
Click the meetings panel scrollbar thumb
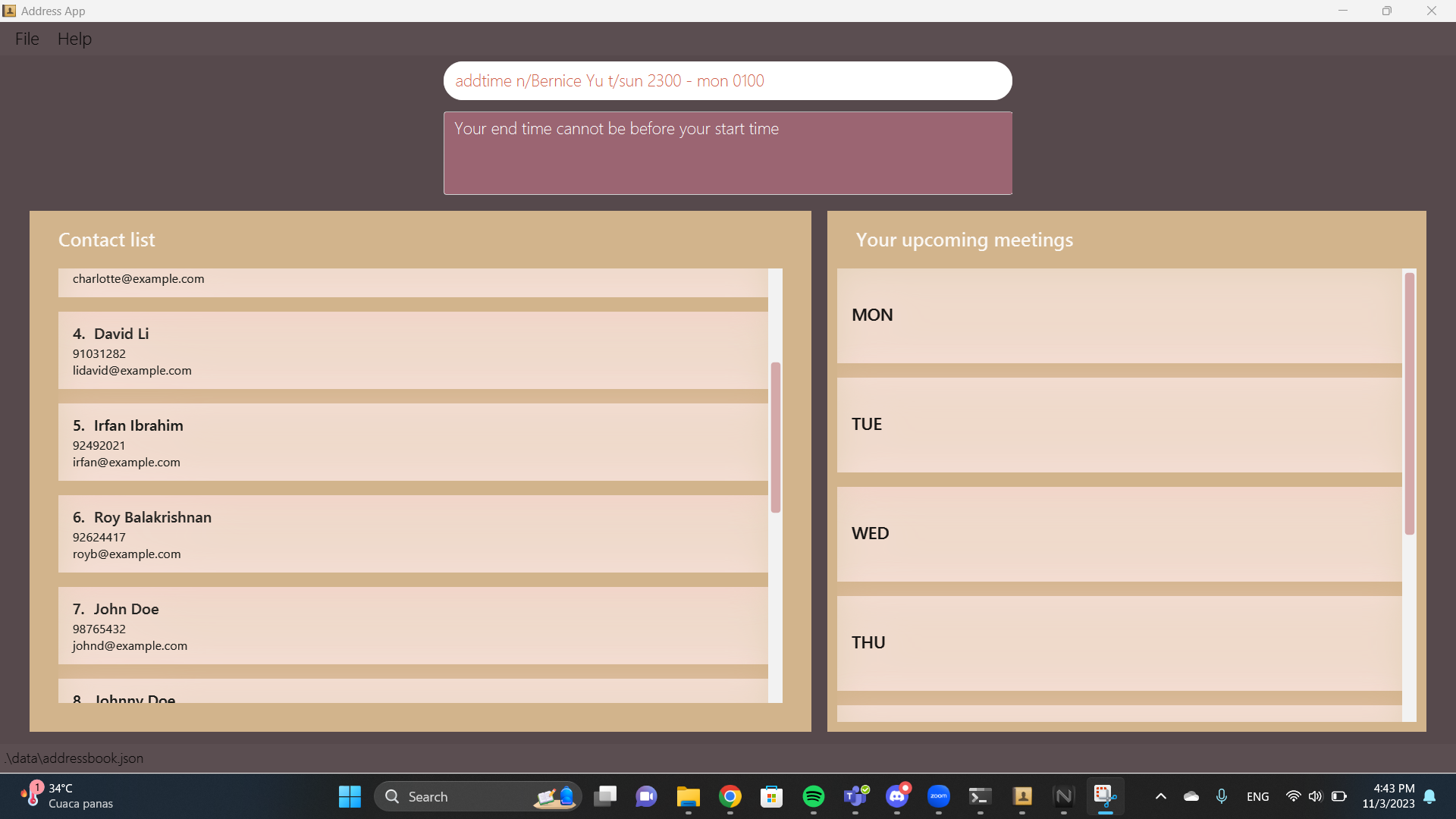[1409, 403]
